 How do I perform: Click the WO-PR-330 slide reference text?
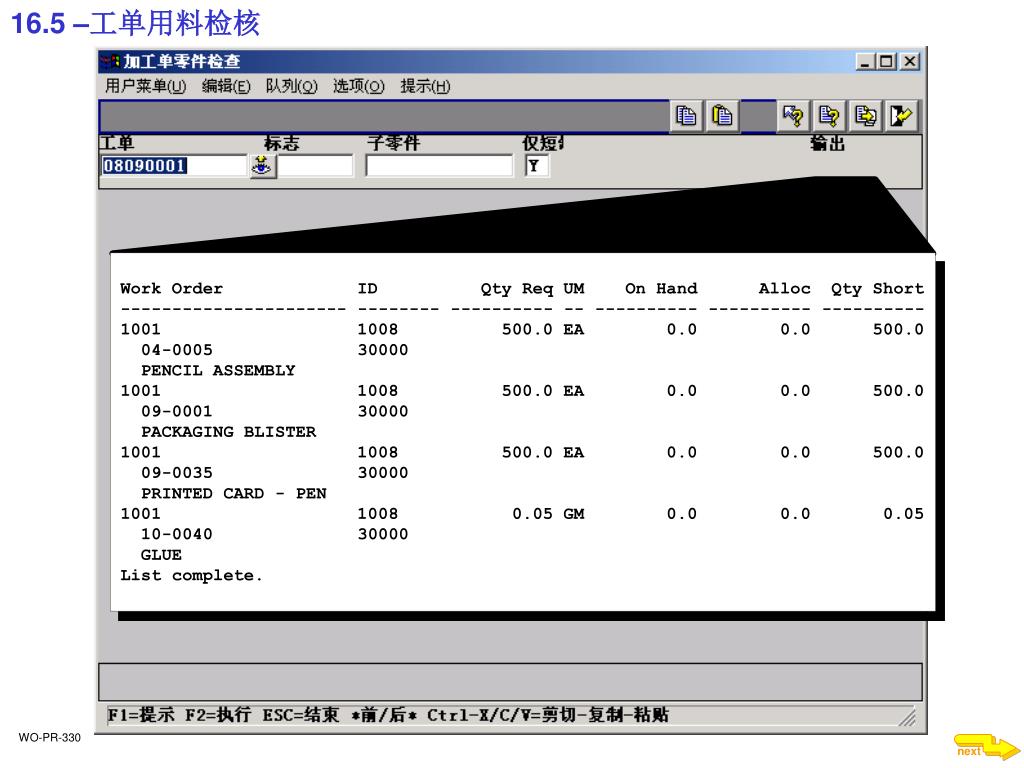pyautogui.click(x=50, y=737)
